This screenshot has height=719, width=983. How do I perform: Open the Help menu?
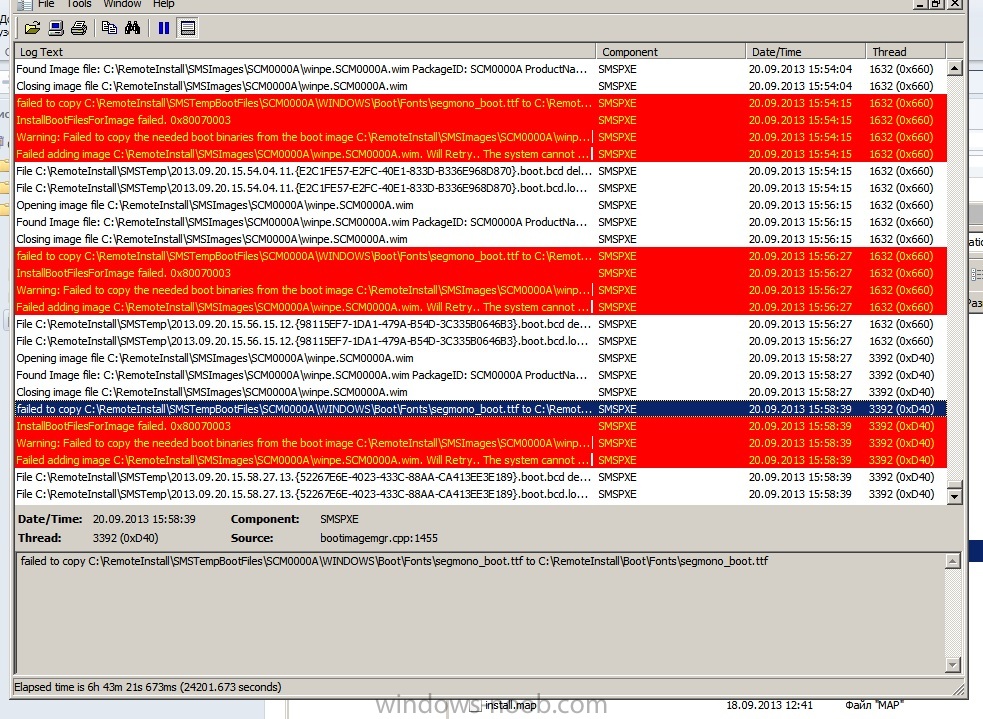pos(163,4)
